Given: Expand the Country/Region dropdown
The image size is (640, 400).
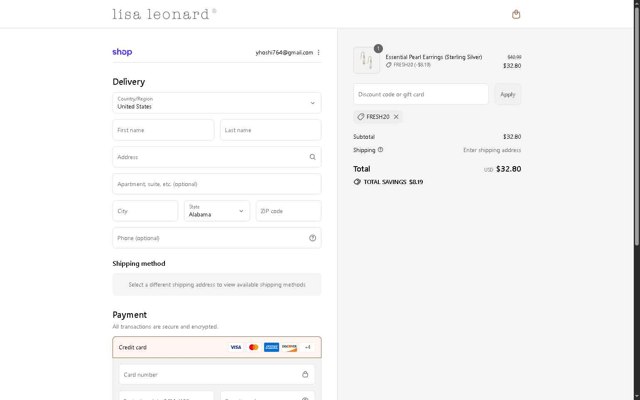Looking at the screenshot, I should [x=217, y=103].
